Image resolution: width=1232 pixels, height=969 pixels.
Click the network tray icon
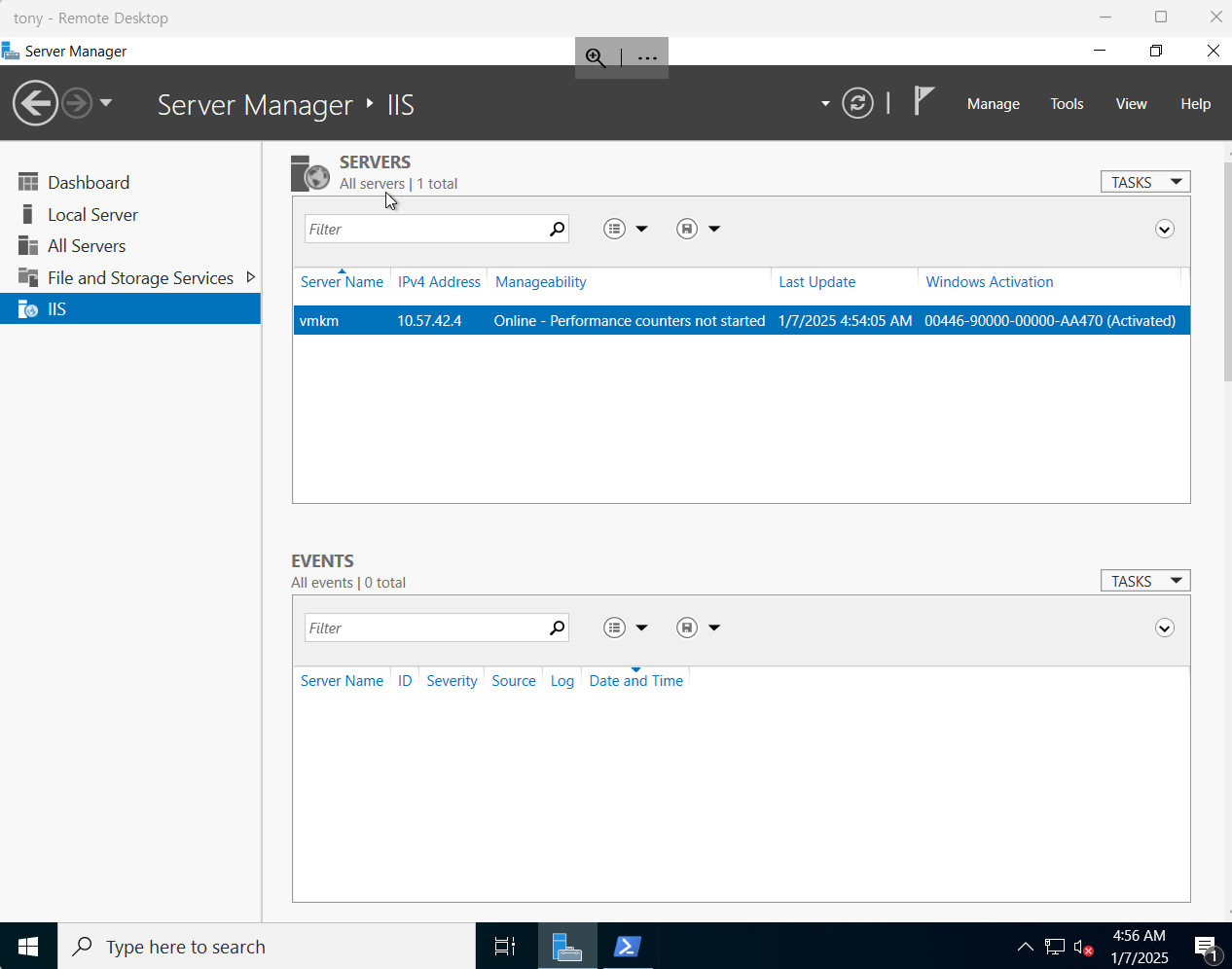(x=1055, y=946)
